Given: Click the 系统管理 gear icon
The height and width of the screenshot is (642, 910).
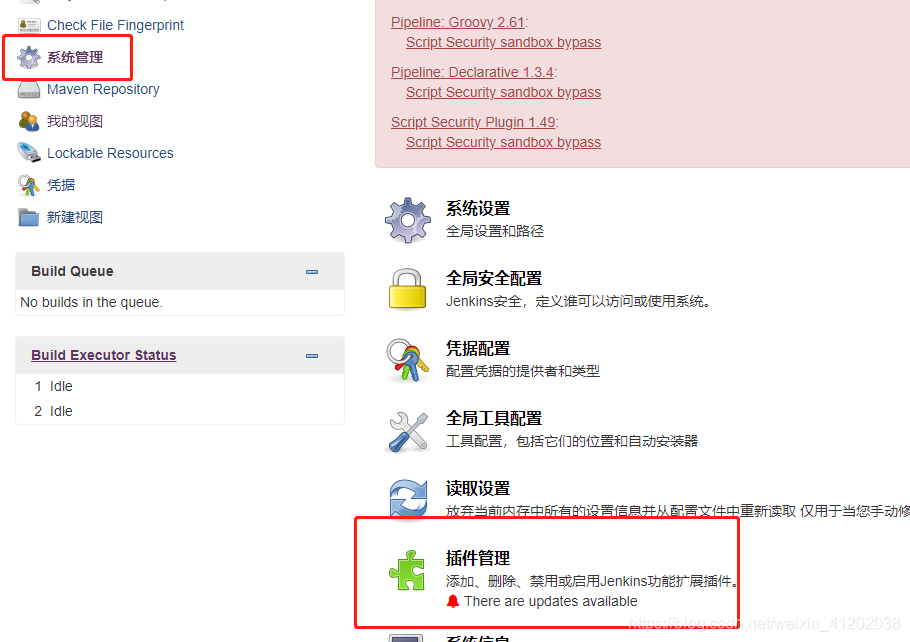Looking at the screenshot, I should 29,57.
